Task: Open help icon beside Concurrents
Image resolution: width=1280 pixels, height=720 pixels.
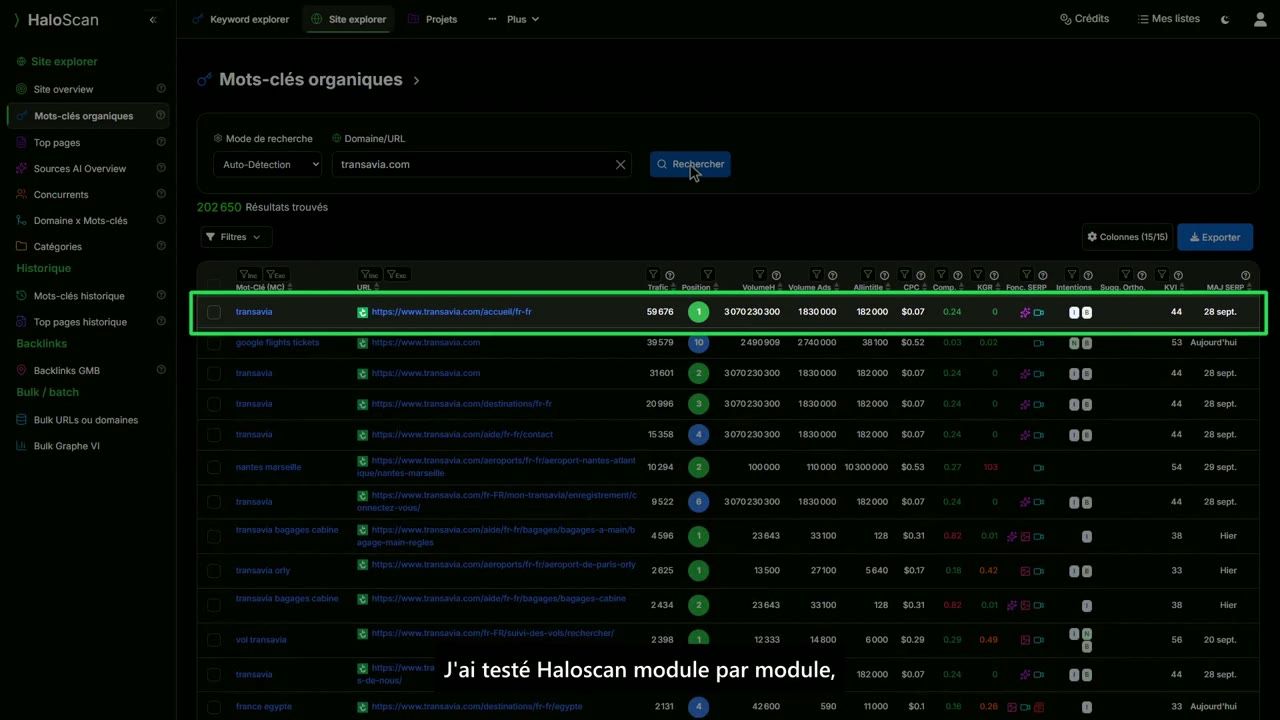Action: click(x=161, y=194)
